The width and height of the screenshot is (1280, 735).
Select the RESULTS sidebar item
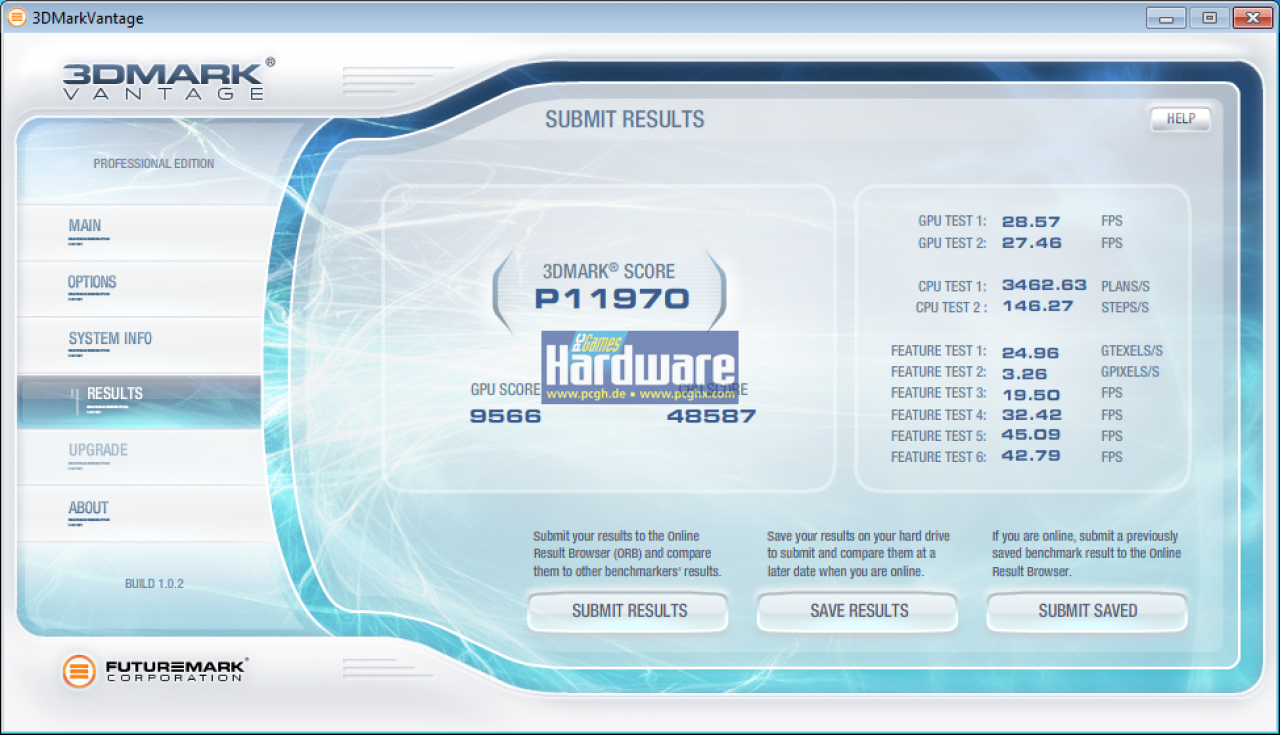(139, 402)
